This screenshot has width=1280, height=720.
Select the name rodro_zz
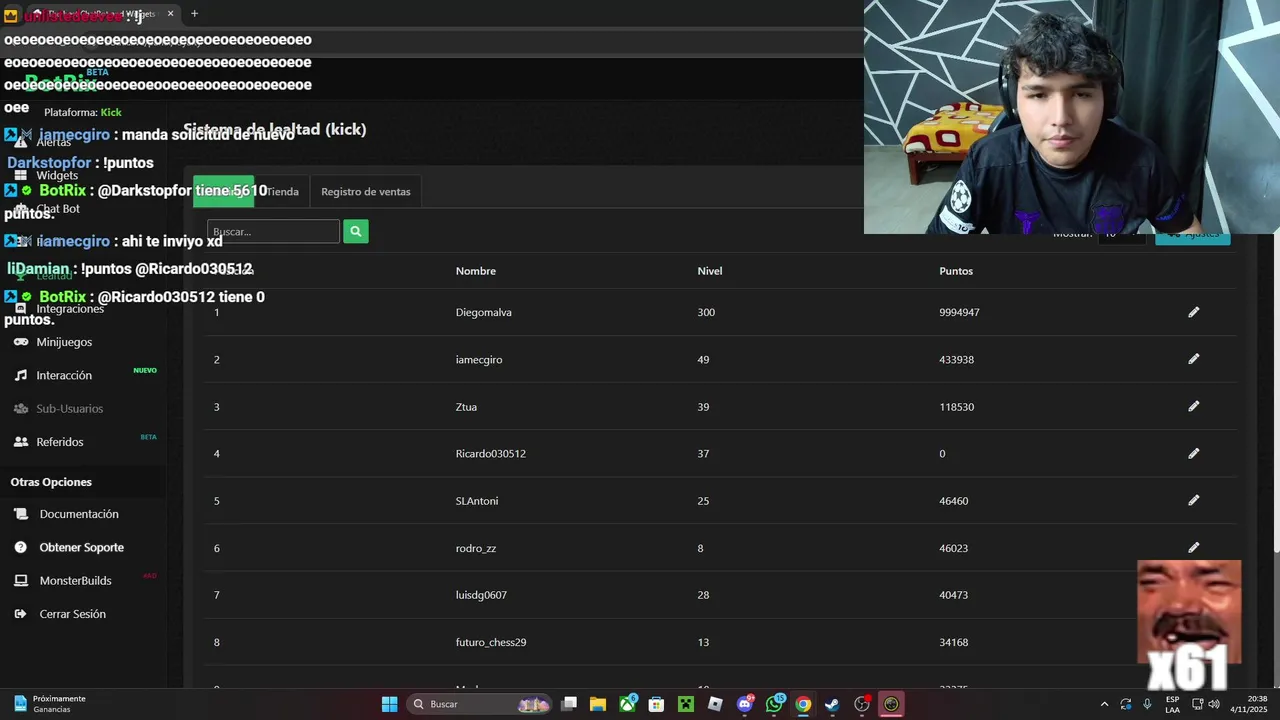[x=476, y=548]
